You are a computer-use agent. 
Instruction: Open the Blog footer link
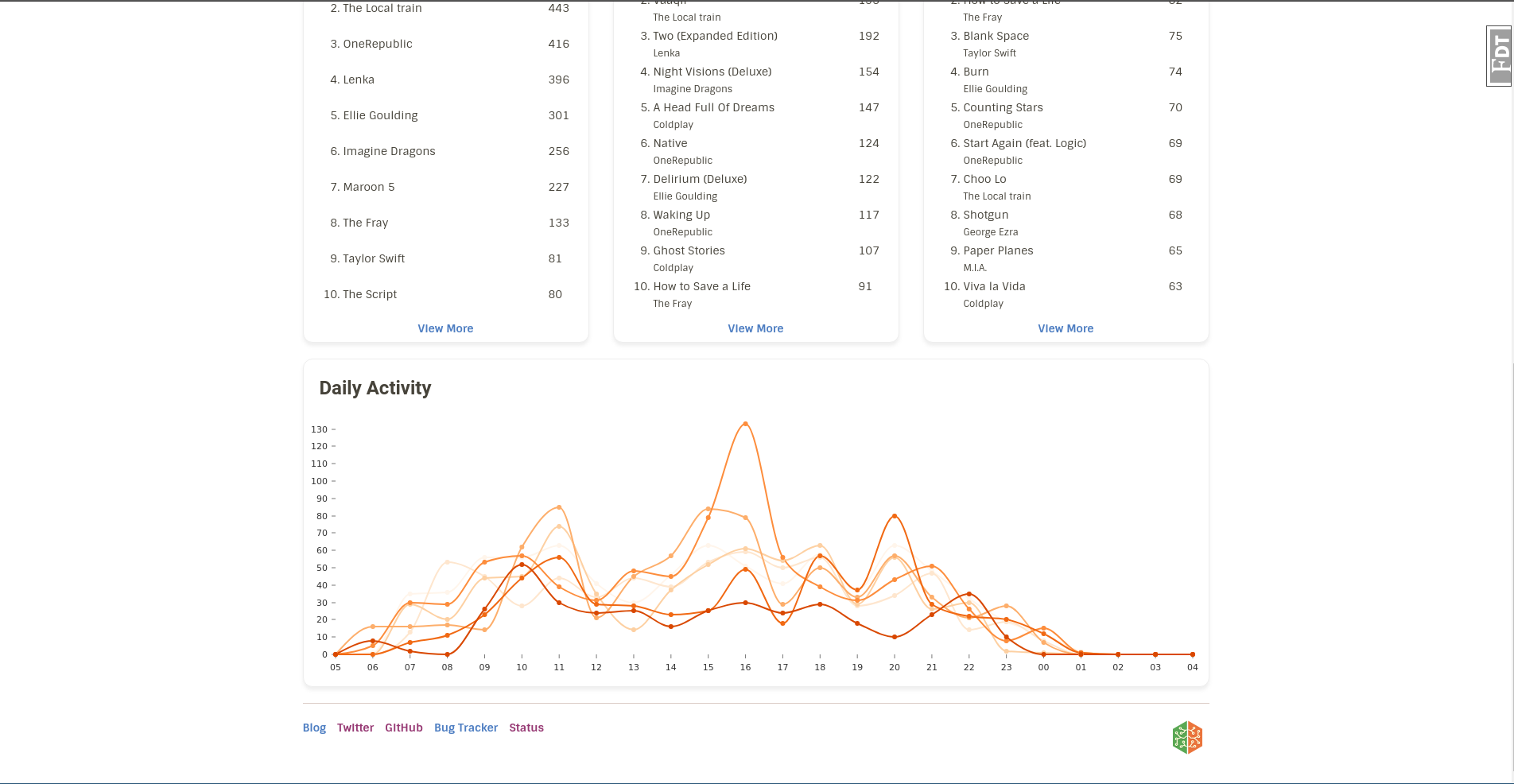(314, 728)
